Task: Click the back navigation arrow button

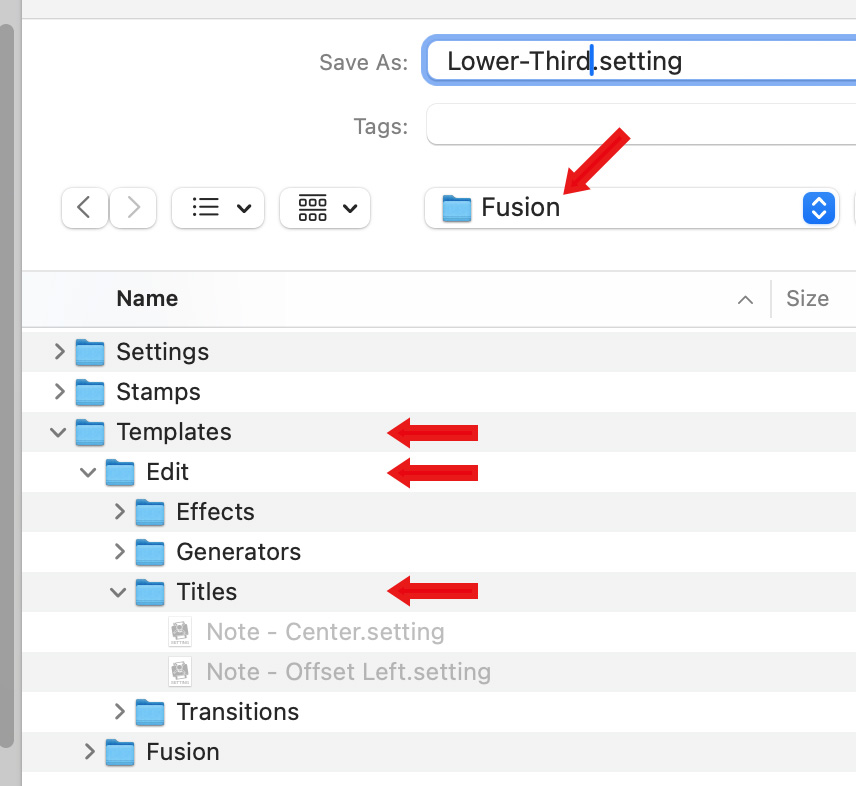Action: [x=85, y=208]
